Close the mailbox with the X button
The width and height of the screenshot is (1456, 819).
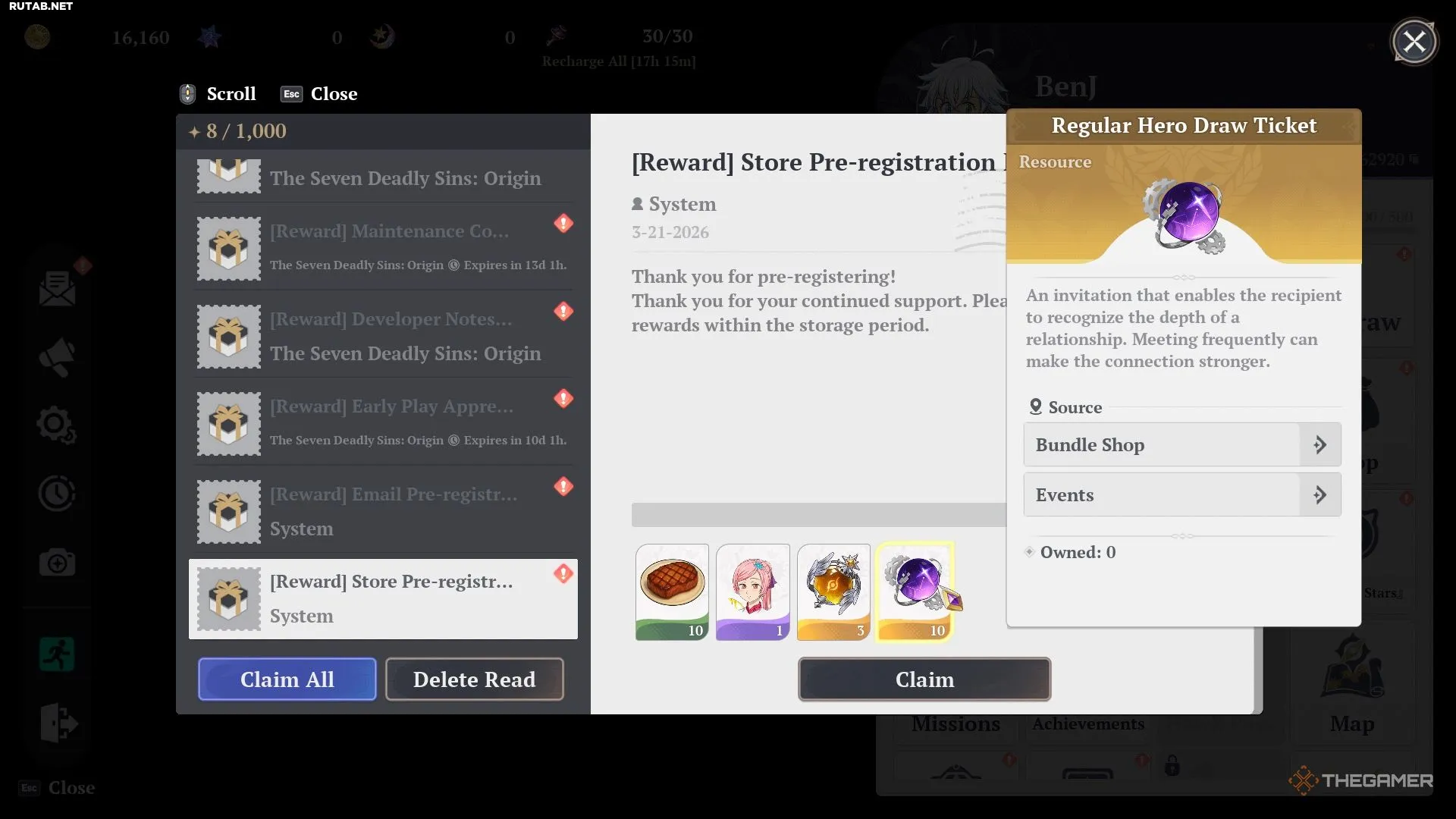[1414, 42]
